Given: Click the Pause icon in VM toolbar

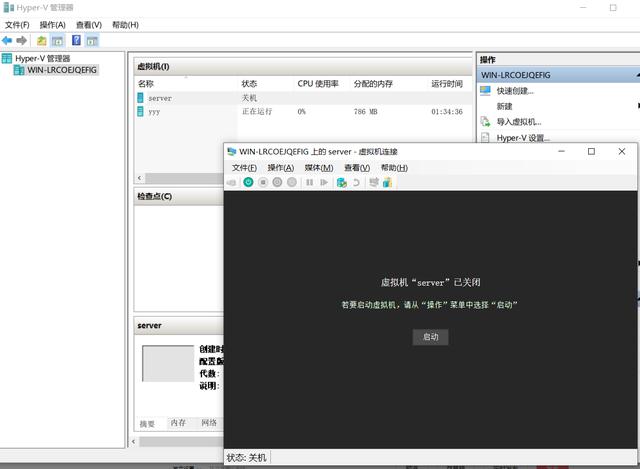Looking at the screenshot, I should point(309,182).
